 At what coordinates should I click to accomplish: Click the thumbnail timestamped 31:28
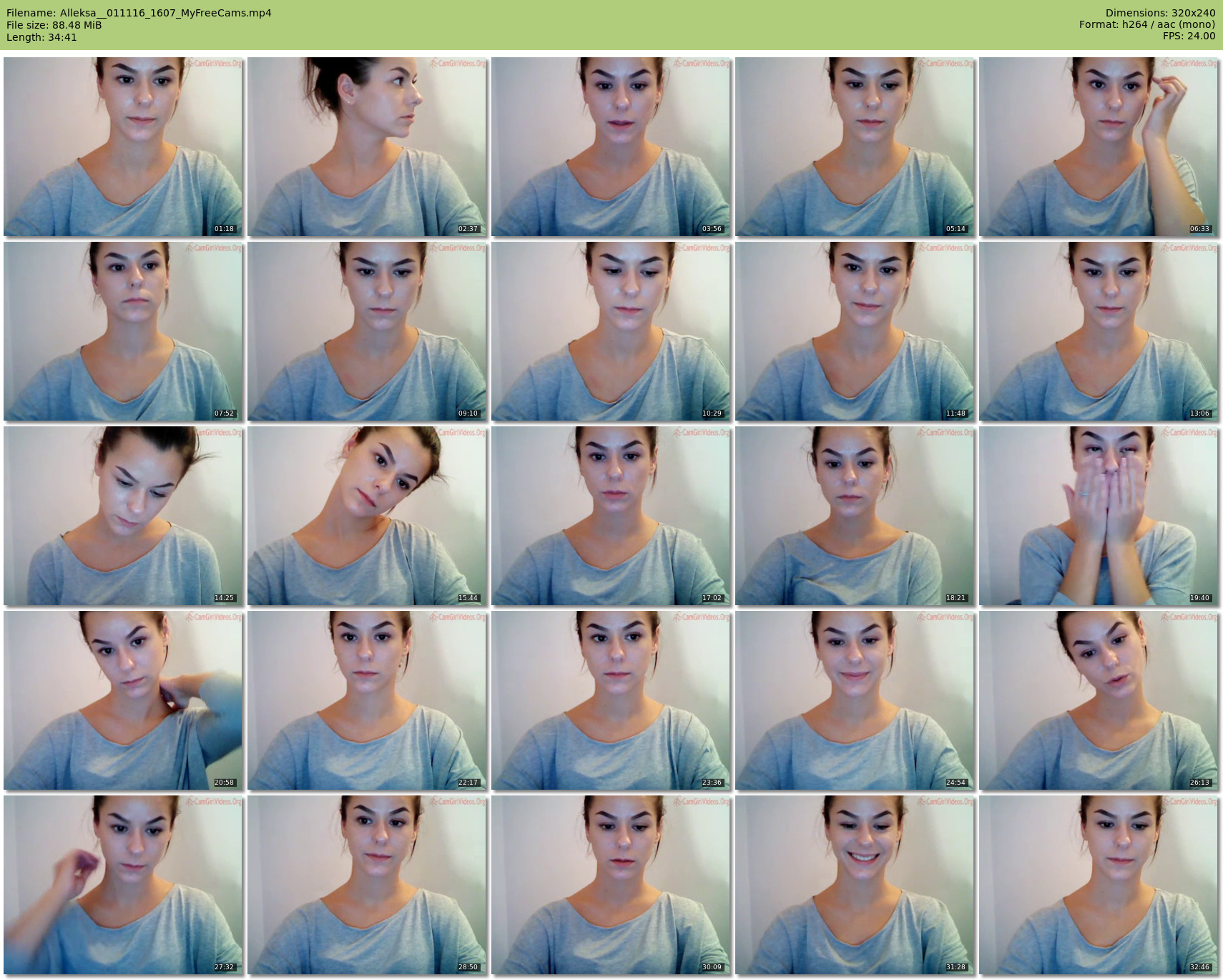(855, 885)
